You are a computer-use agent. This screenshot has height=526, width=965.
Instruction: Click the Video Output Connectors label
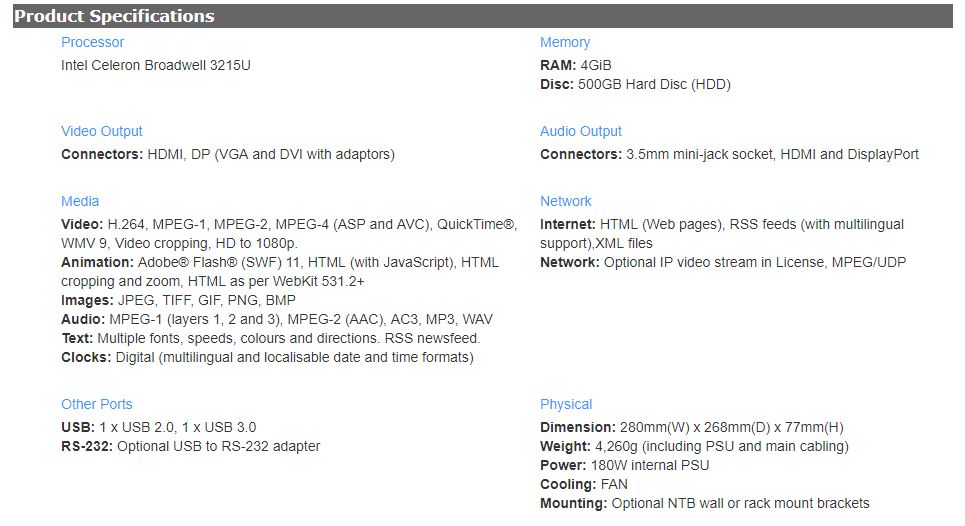pyautogui.click(x=102, y=154)
